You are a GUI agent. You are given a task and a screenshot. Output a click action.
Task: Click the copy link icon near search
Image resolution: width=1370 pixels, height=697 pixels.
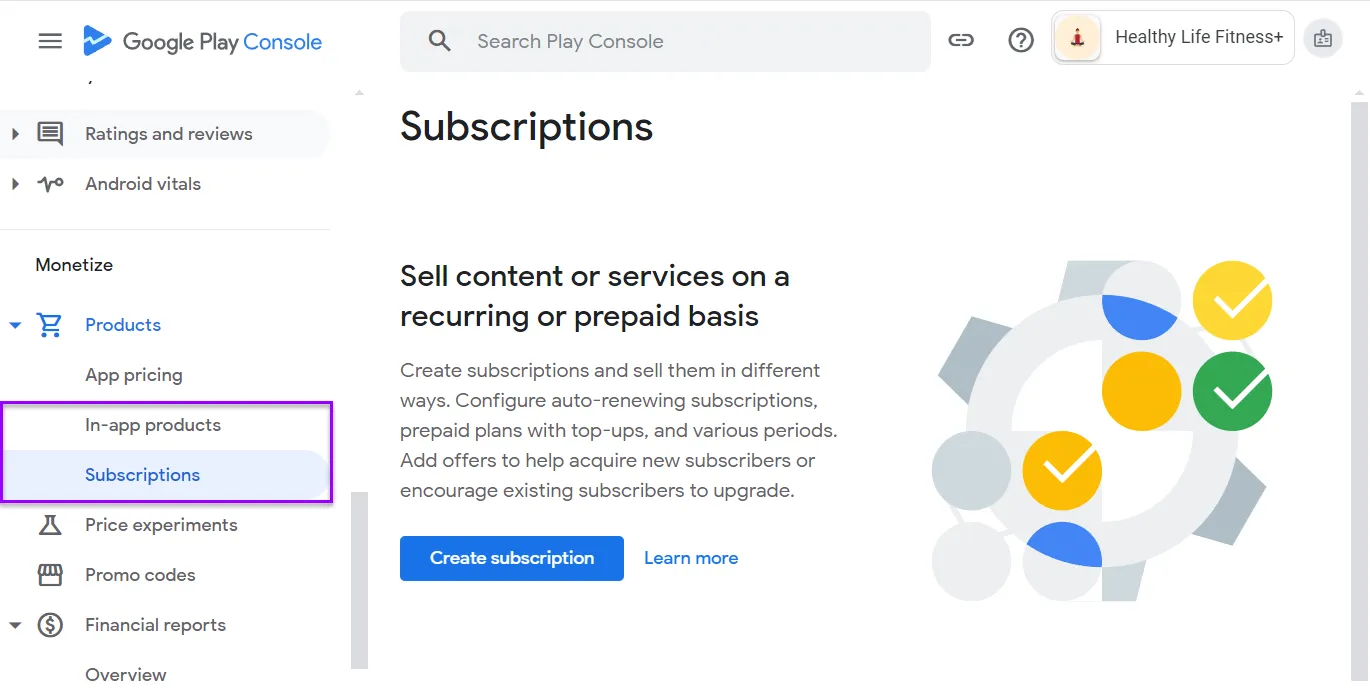(961, 40)
